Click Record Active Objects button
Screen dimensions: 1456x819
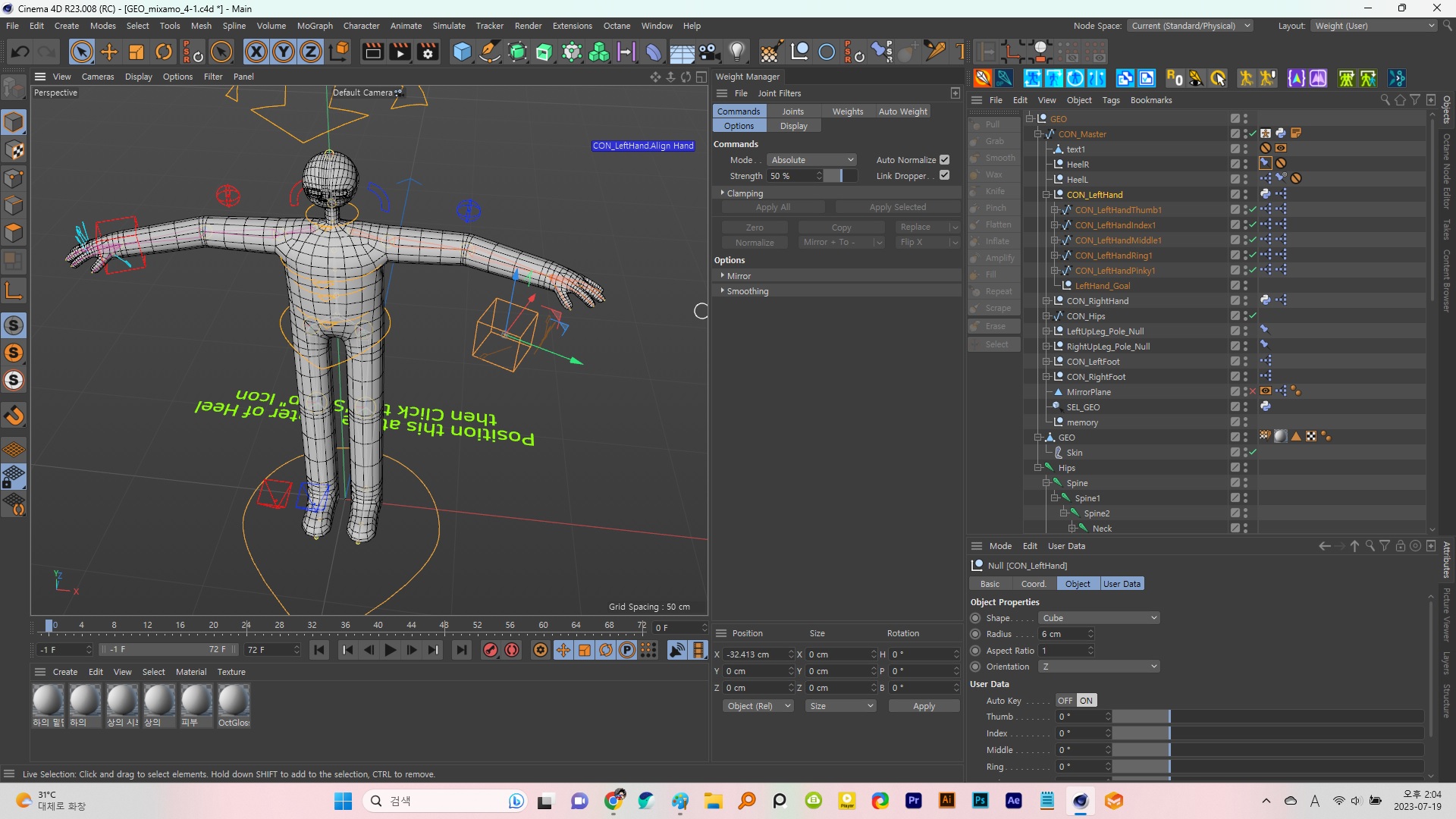[491, 650]
